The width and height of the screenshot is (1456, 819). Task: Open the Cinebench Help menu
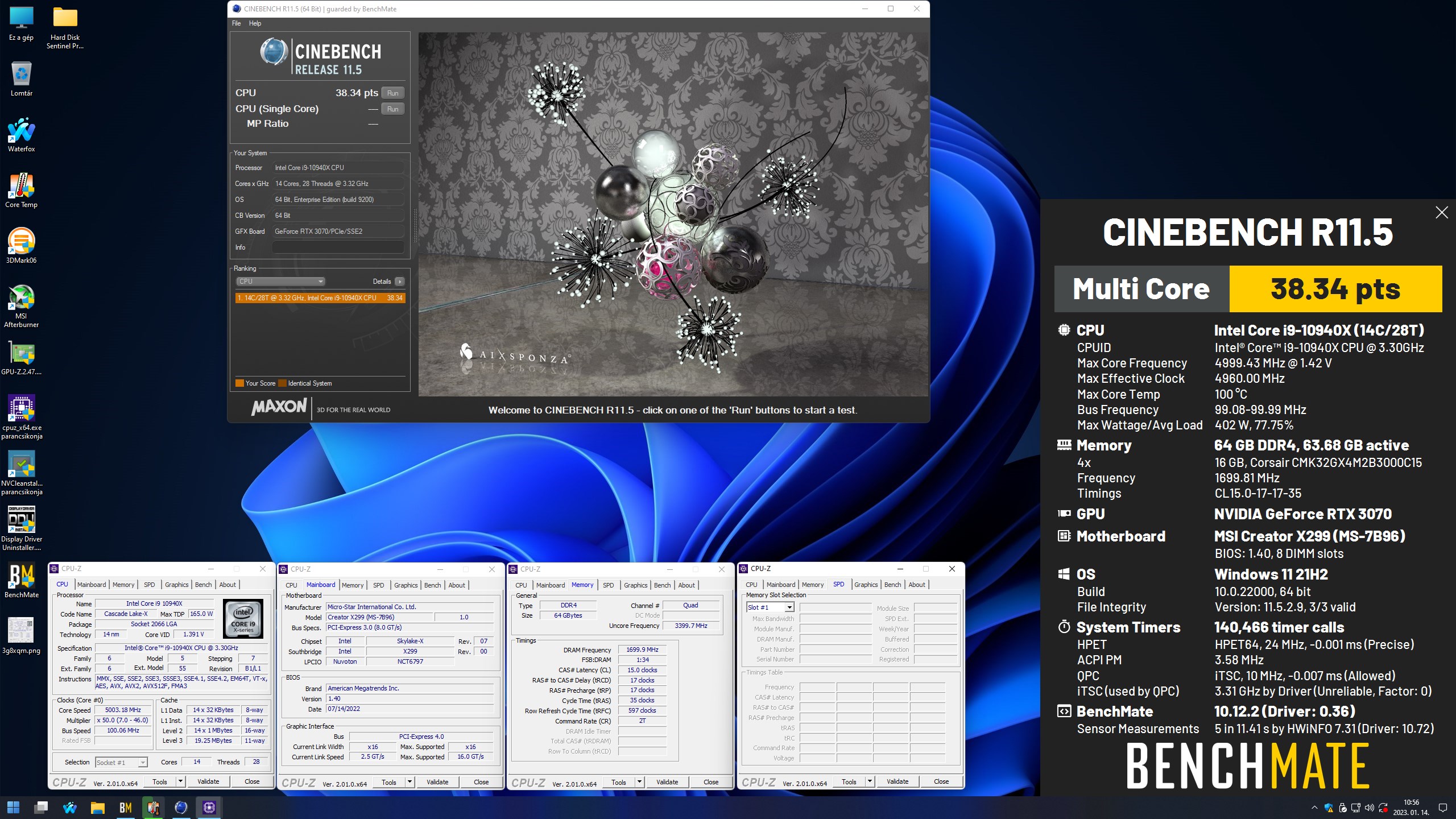tap(255, 23)
